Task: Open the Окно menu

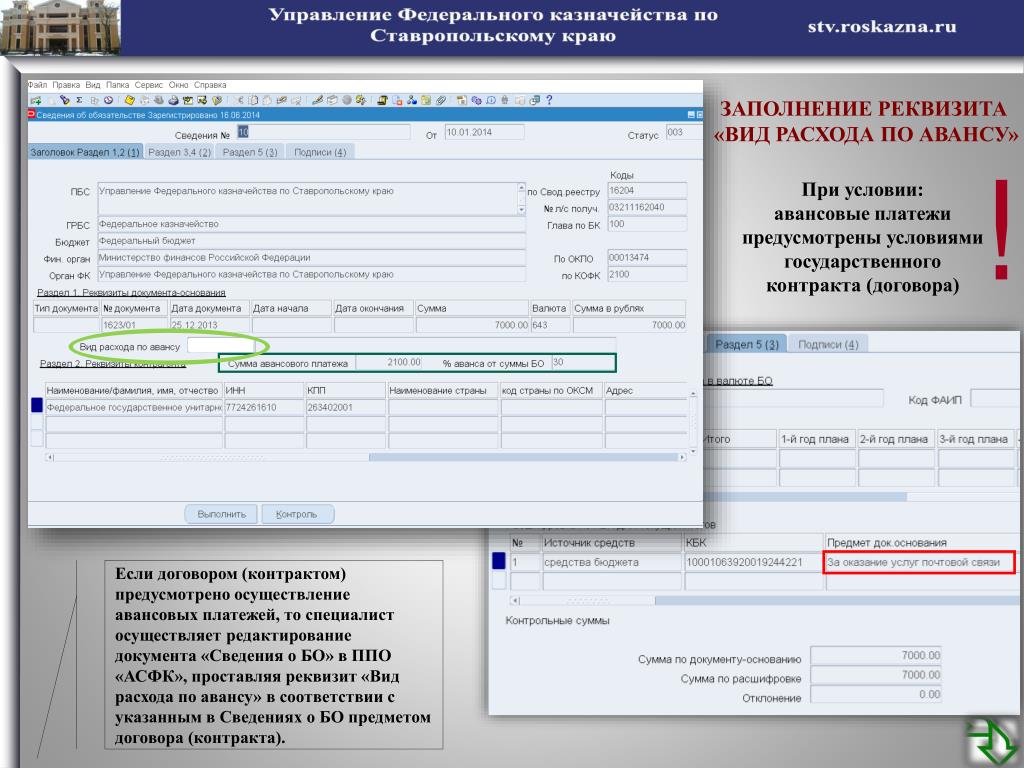Action: point(178,85)
